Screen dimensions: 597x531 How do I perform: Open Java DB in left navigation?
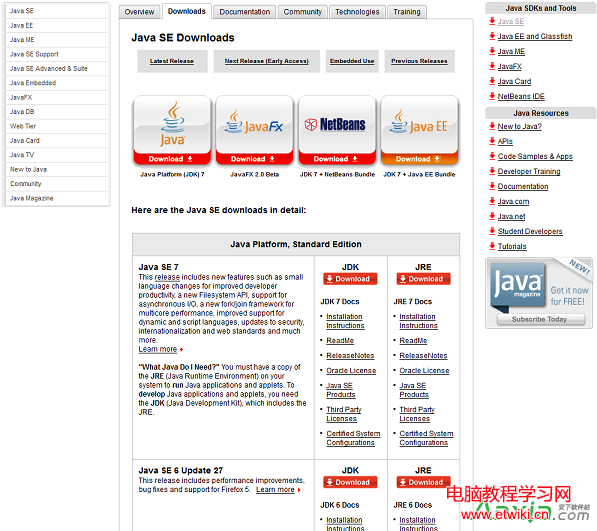(x=57, y=112)
